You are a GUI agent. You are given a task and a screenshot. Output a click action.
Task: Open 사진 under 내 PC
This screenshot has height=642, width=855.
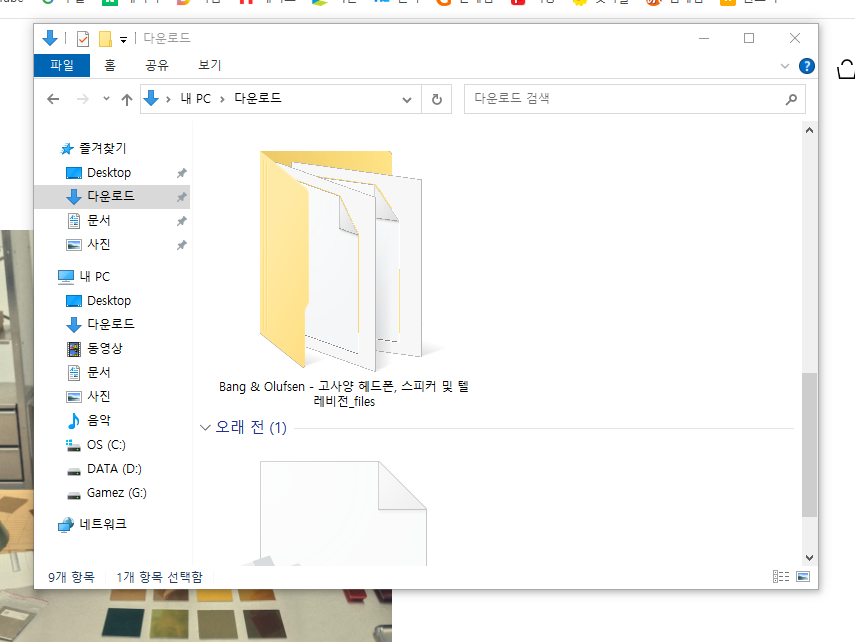point(99,396)
